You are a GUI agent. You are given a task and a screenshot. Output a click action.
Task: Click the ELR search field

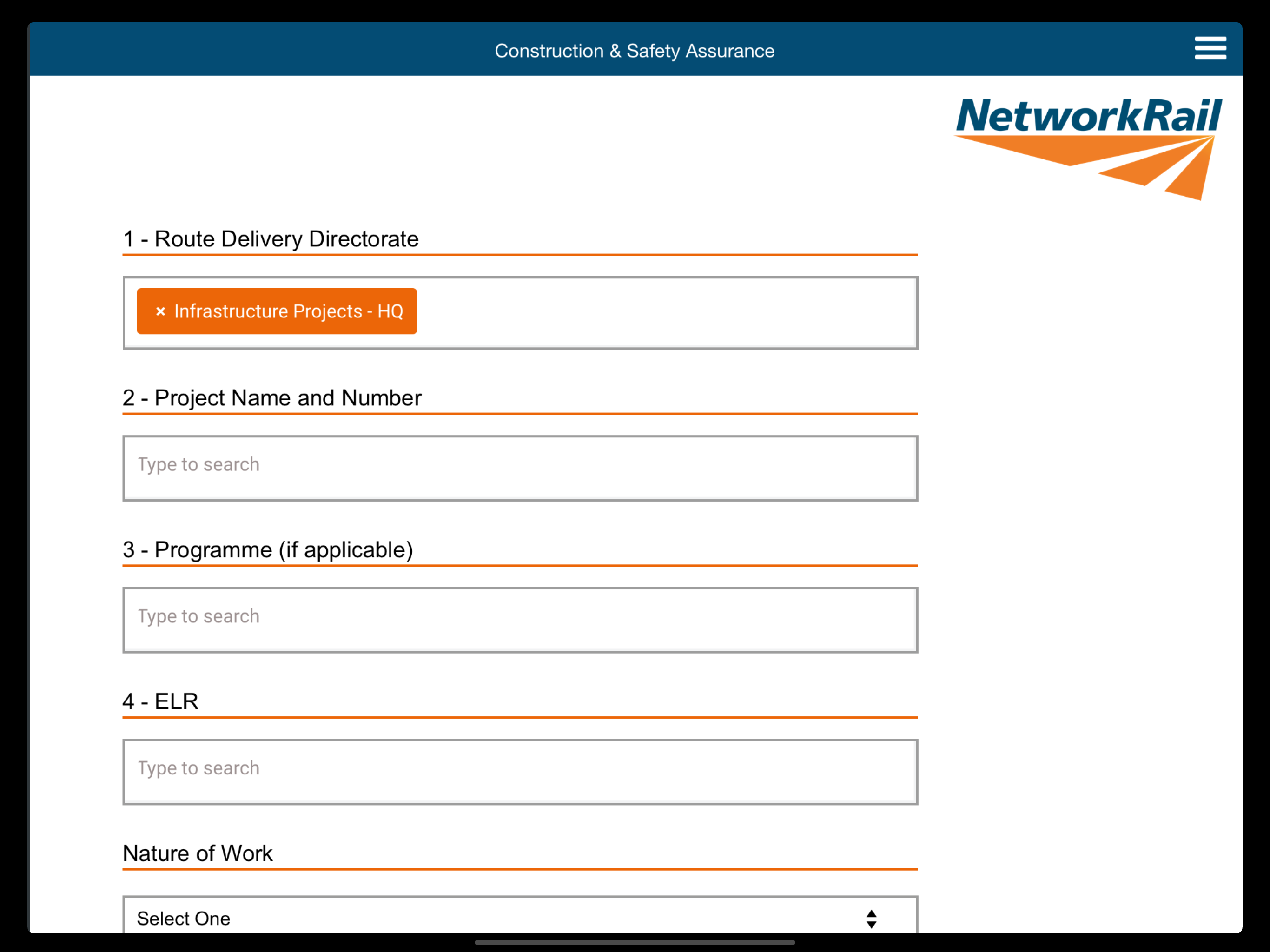pyautogui.click(x=520, y=772)
